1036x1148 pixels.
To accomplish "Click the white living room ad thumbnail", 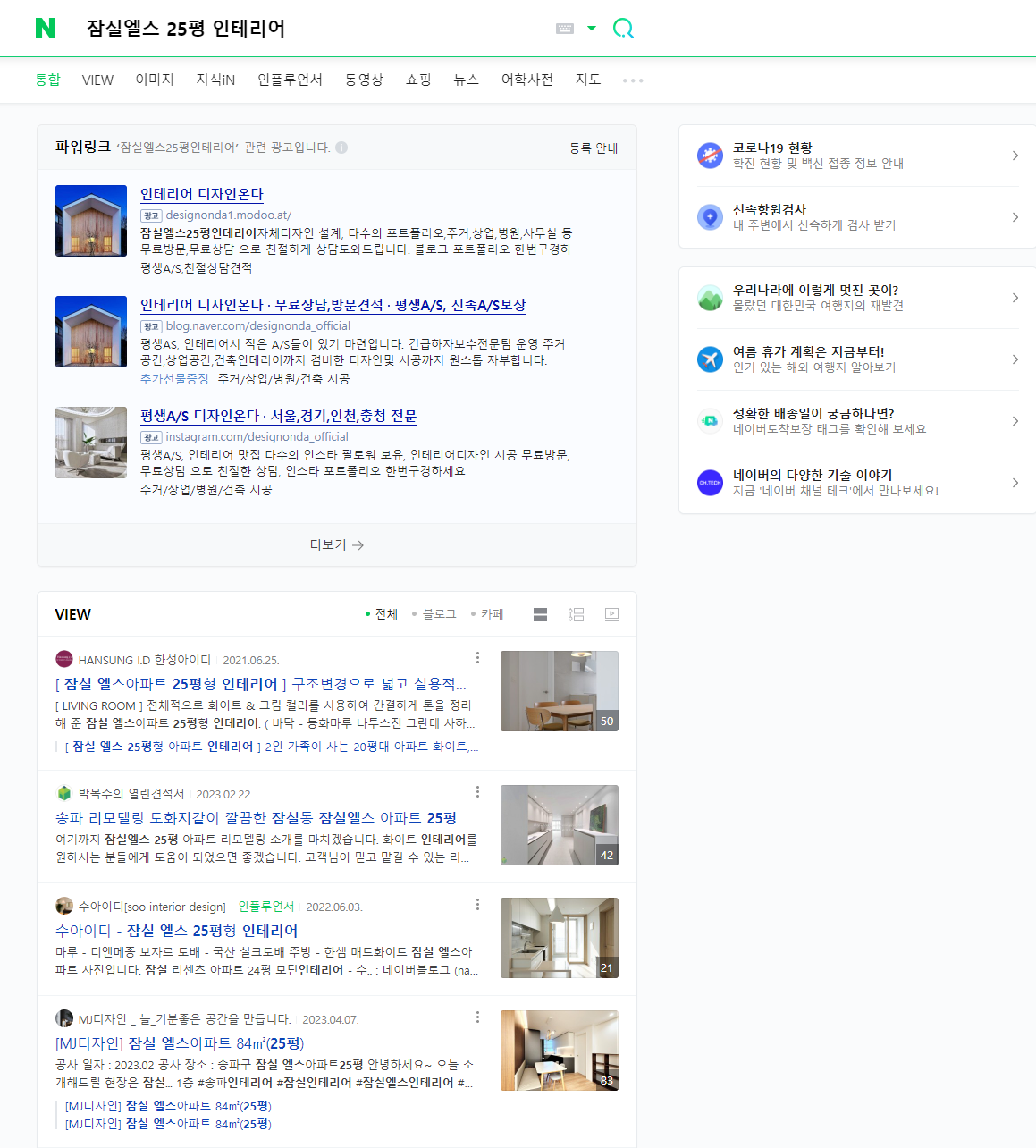I will [x=91, y=443].
